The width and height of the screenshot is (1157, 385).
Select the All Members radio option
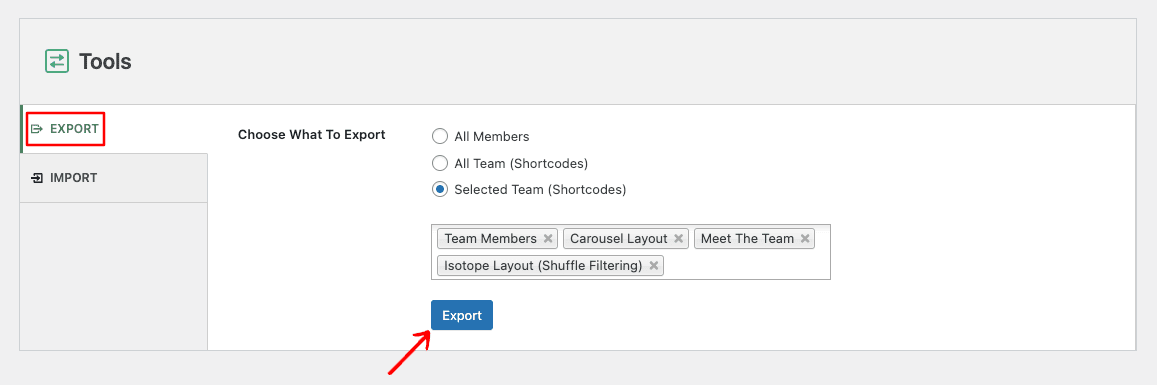coord(440,136)
